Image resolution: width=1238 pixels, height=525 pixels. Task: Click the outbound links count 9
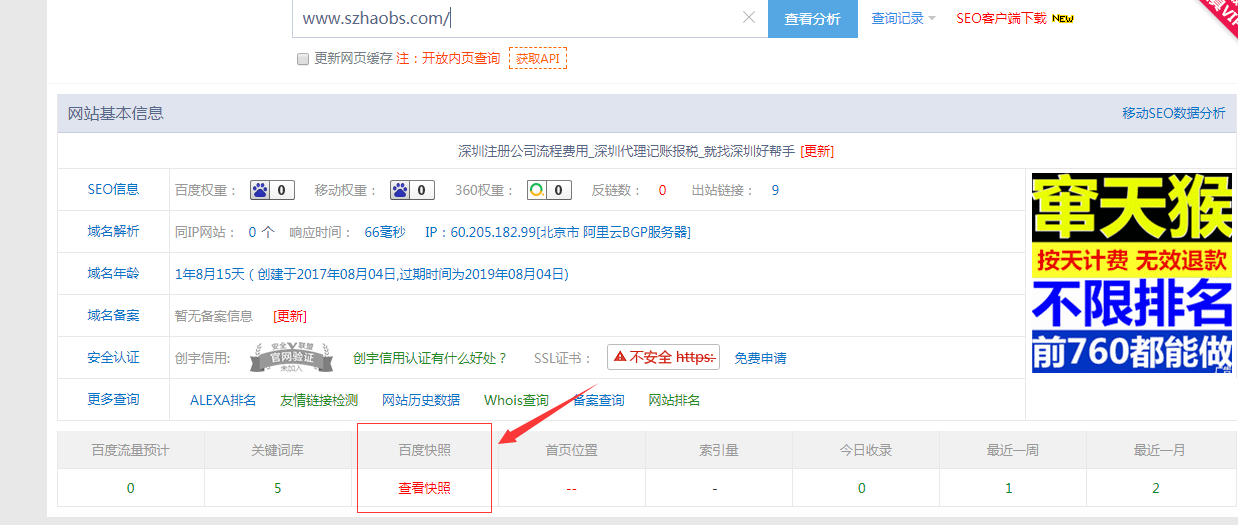point(775,190)
